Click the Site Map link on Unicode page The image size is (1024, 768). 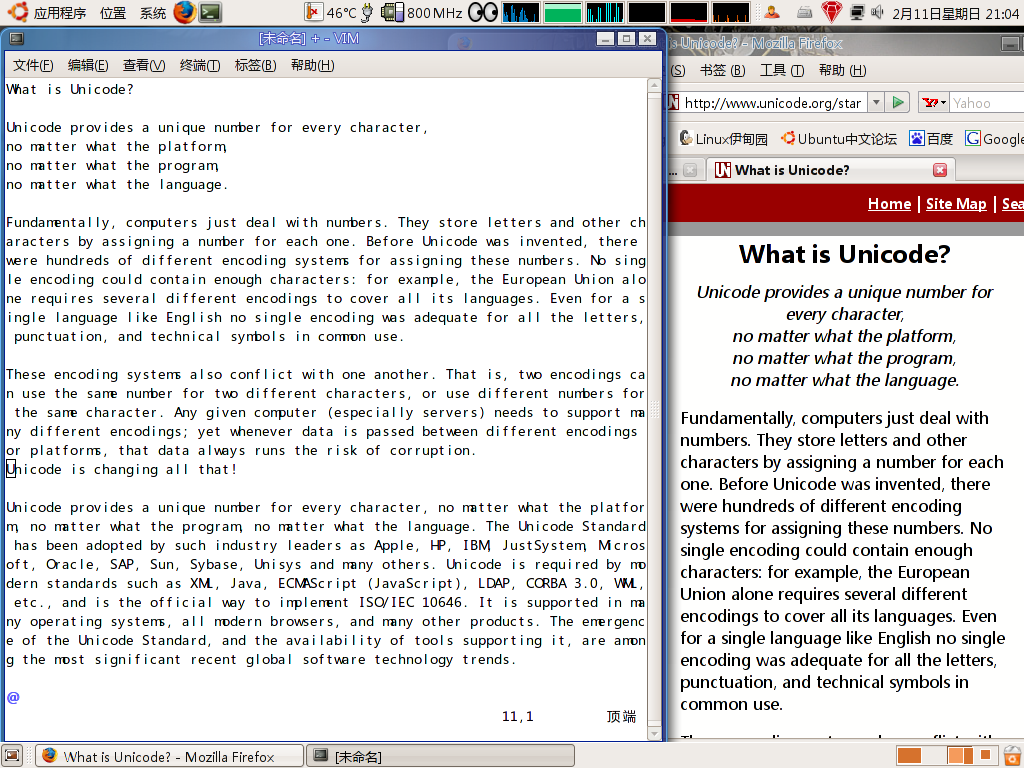pyautogui.click(x=956, y=204)
